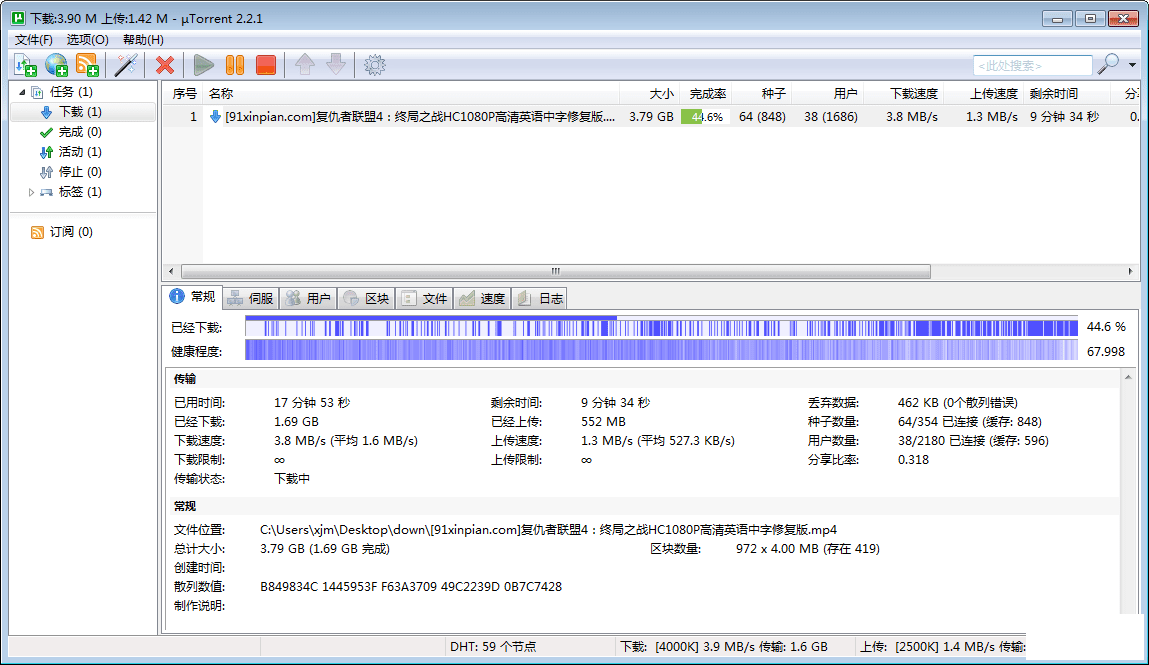1149x665 pixels.
Task: Switch to the 区块 pieces tab
Action: [x=366, y=298]
